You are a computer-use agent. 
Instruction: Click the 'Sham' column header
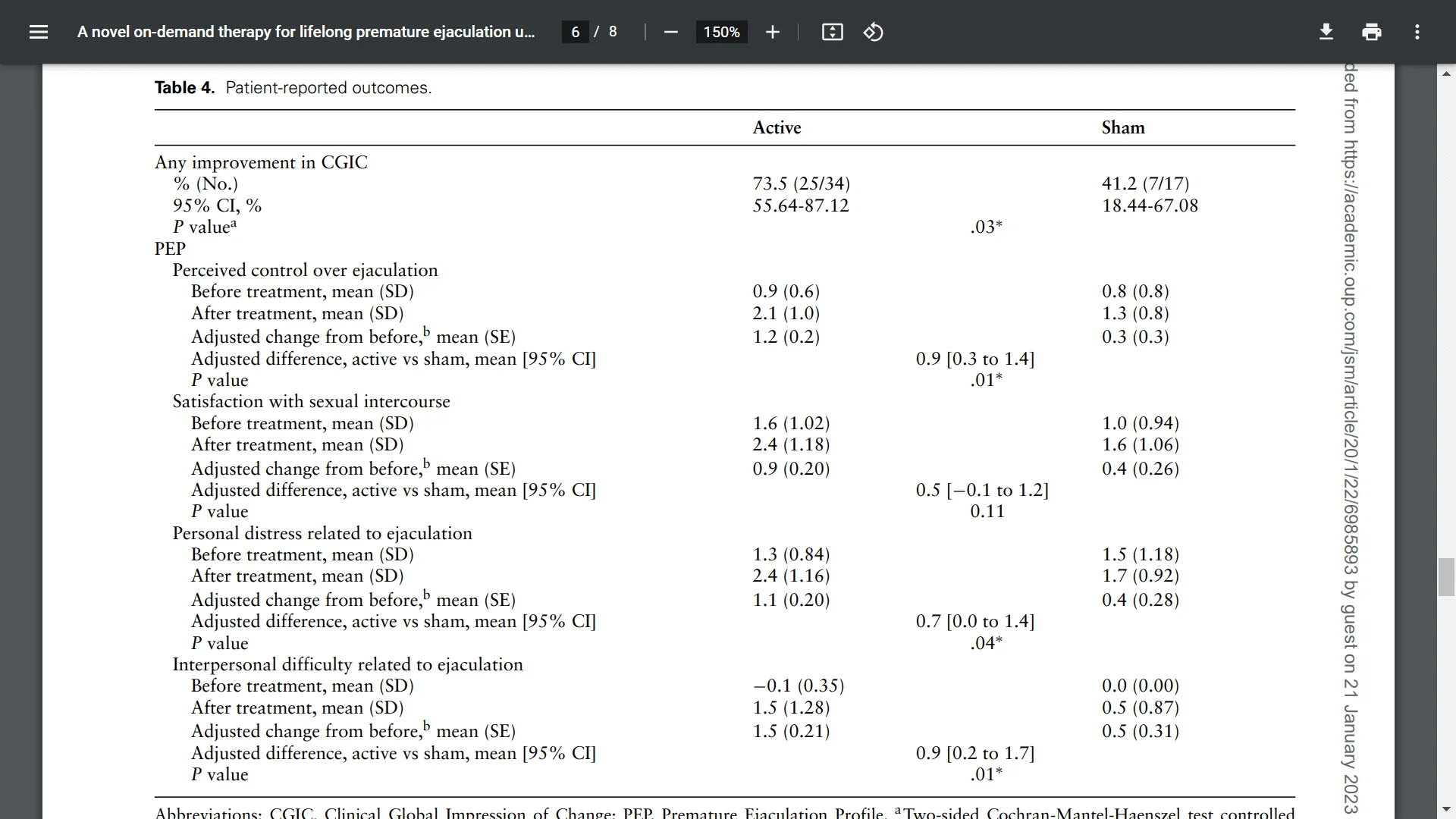coord(1123,127)
